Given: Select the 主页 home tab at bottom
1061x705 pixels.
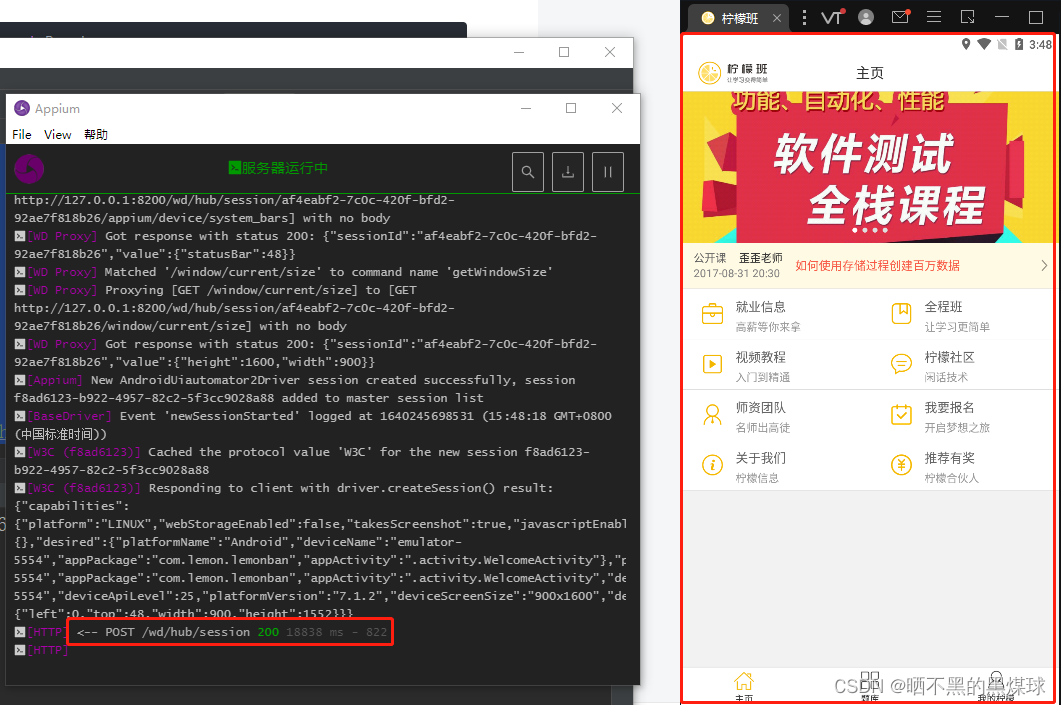Looking at the screenshot, I should pyautogui.click(x=744, y=687).
